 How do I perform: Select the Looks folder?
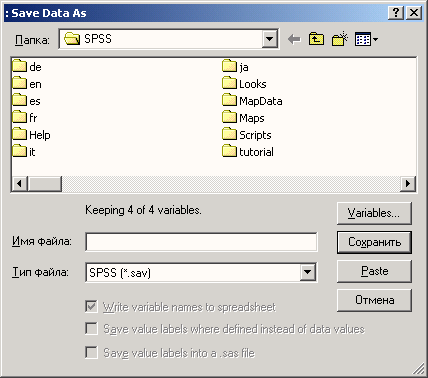click(244, 84)
